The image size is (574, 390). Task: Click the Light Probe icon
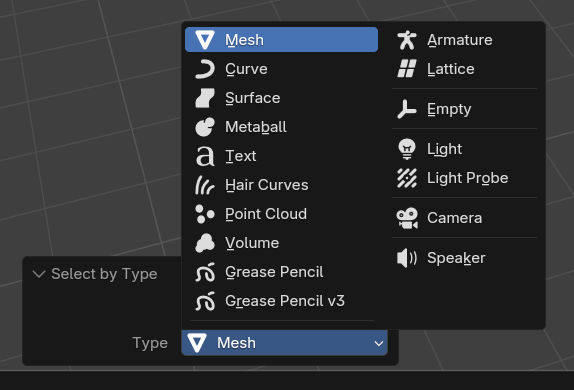407,178
